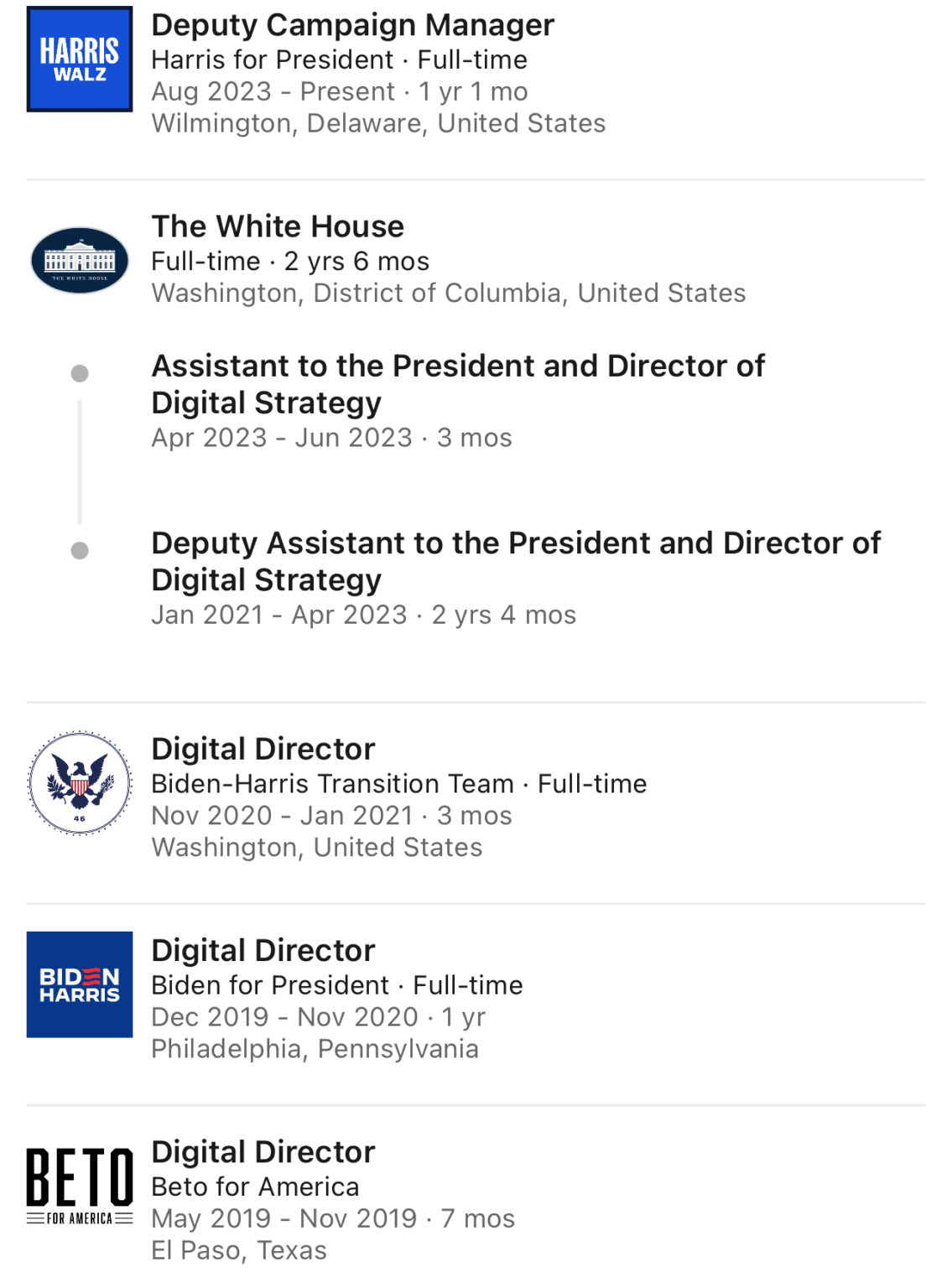Viewport: 952px width, 1288px height.
Task: Click the Biden Harris campaign logo
Action: click(x=80, y=984)
